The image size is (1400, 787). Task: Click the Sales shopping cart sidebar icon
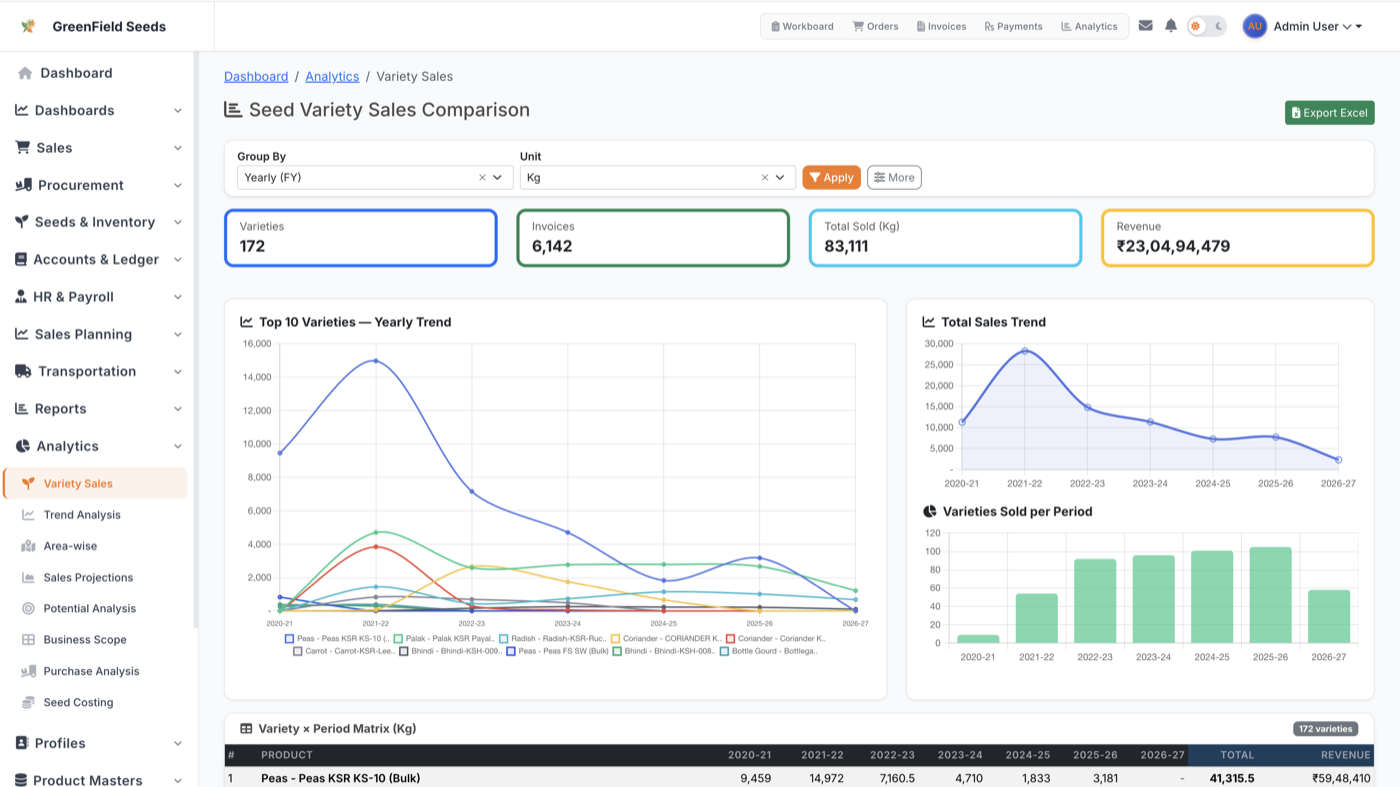pos(22,147)
